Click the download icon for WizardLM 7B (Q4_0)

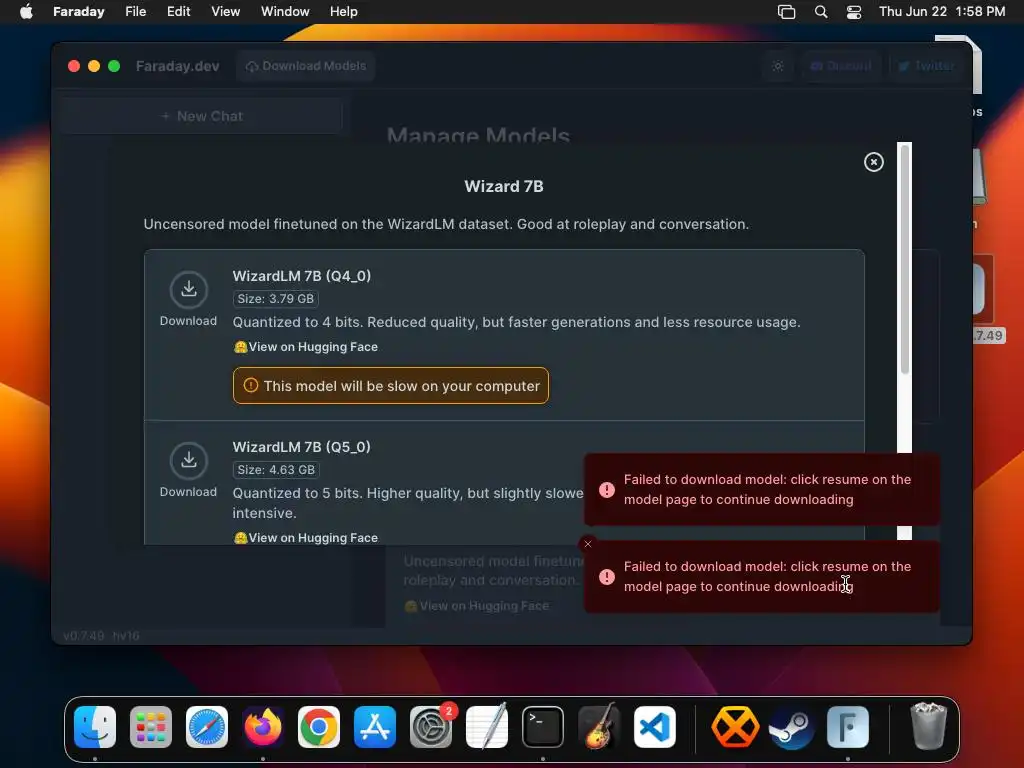click(189, 289)
